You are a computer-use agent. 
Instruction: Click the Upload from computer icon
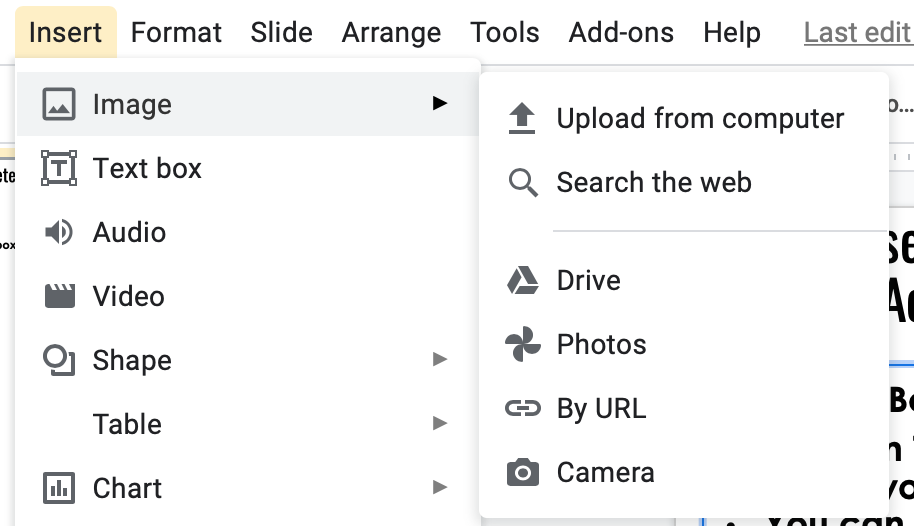point(522,118)
